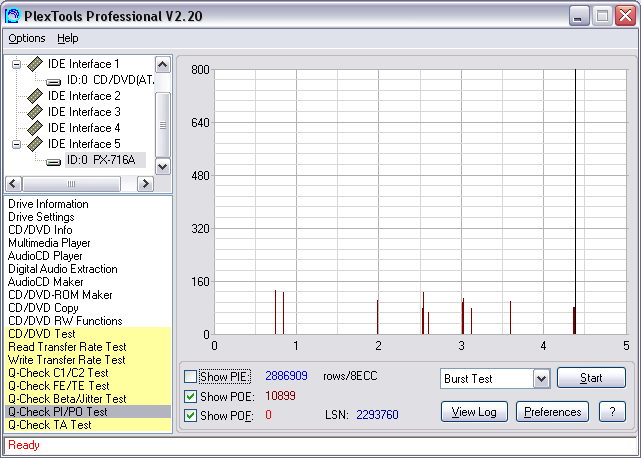Open the Preferences button
641x458 pixels.
click(552, 412)
